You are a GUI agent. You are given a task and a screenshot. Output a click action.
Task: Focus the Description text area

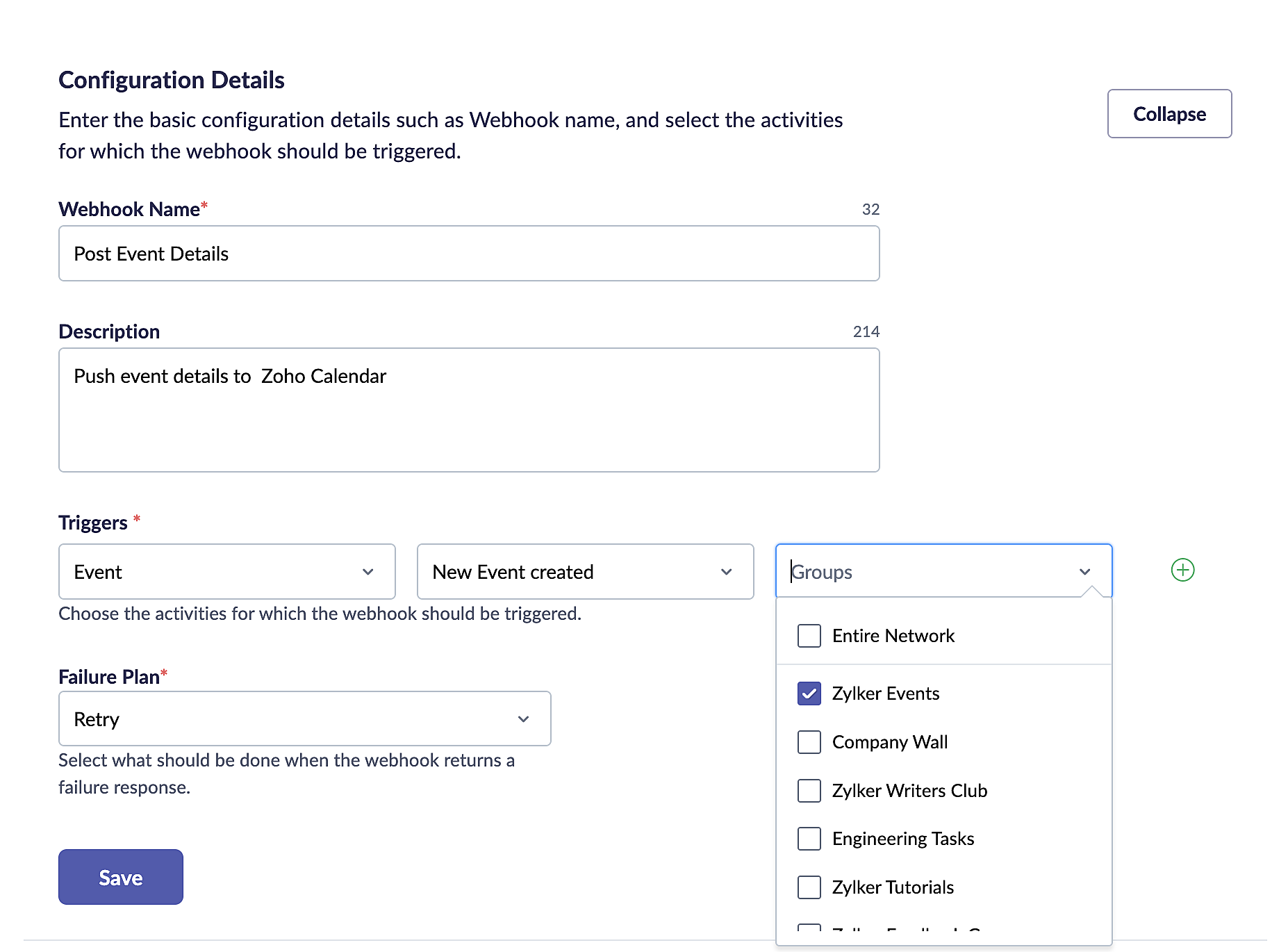[x=469, y=410]
